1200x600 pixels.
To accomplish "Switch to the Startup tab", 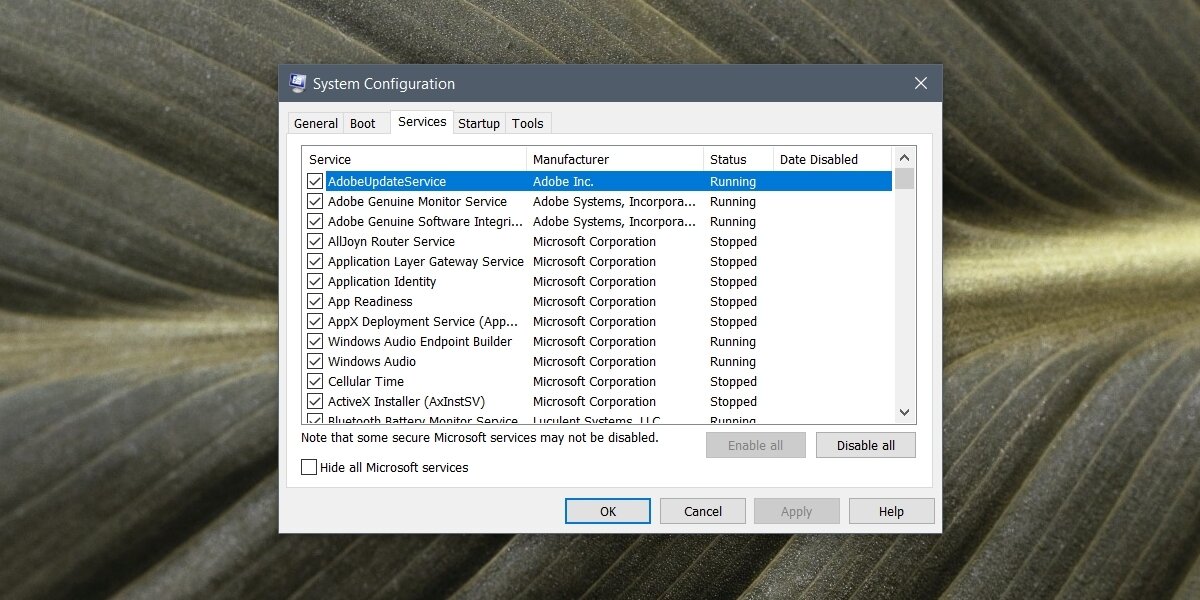I will tap(479, 123).
